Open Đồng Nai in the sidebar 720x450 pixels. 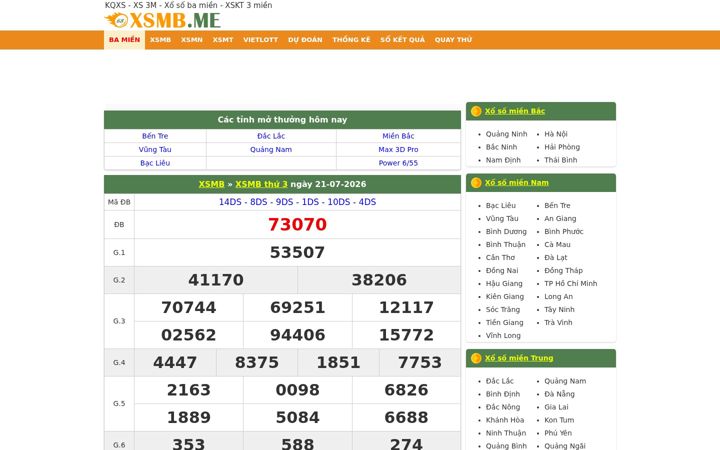pos(502,270)
